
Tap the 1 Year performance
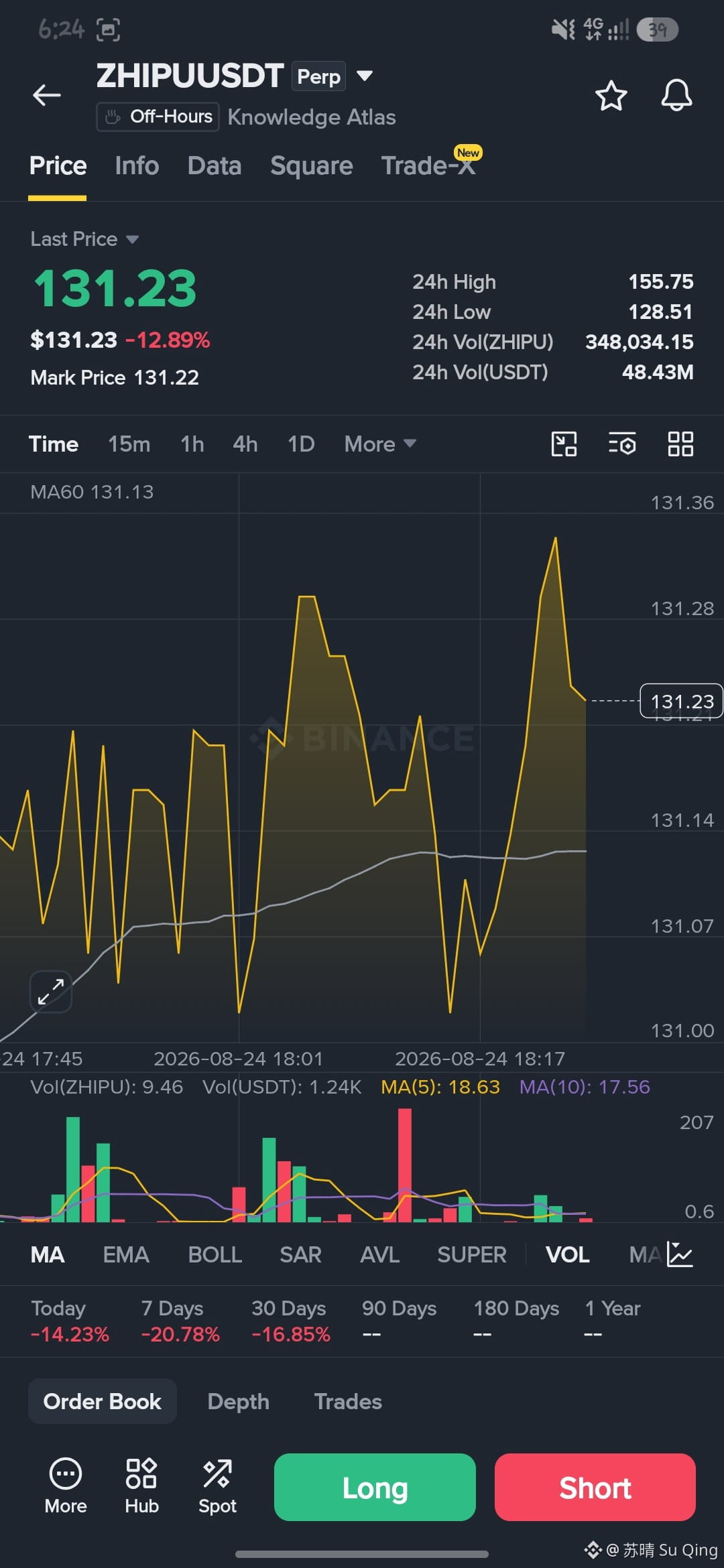point(613,1321)
